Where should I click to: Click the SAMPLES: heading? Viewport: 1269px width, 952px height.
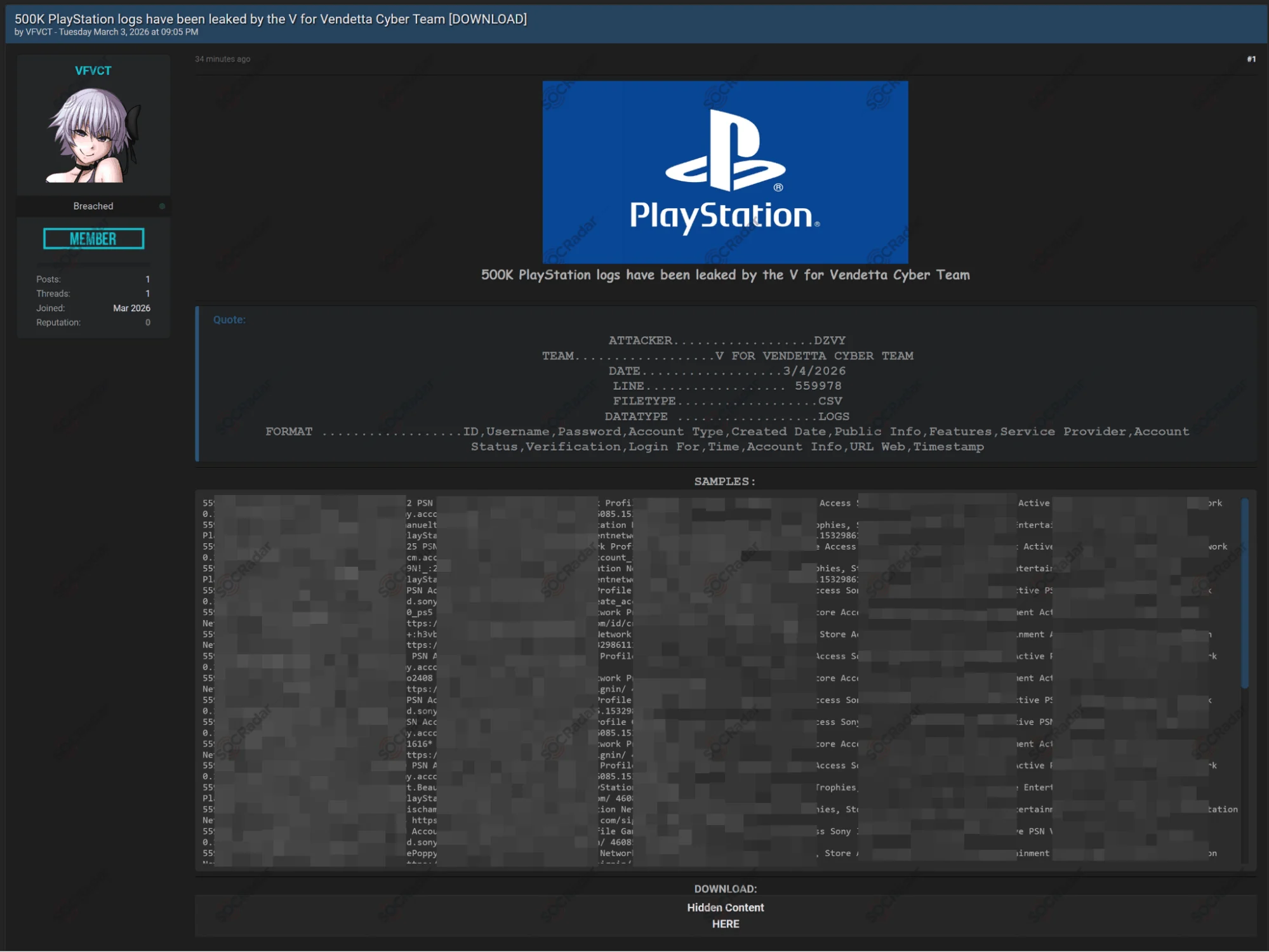coord(725,482)
